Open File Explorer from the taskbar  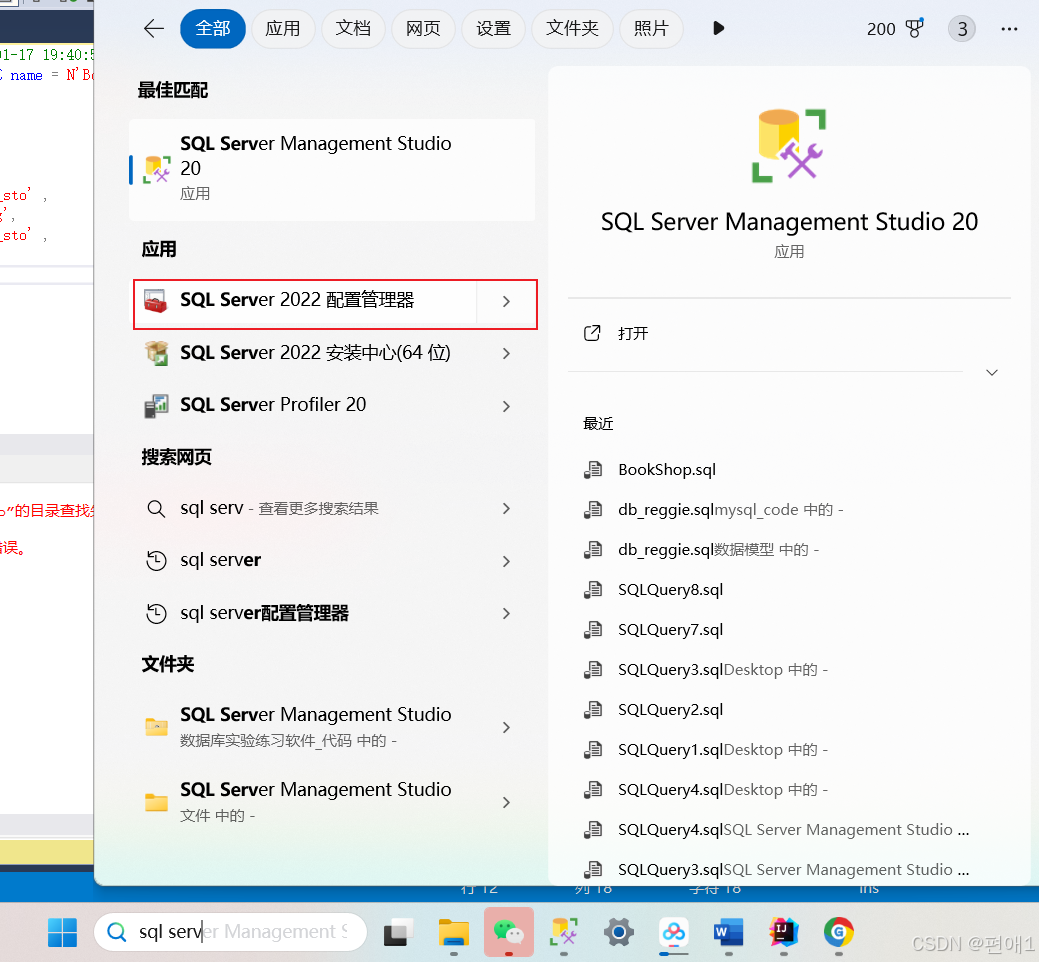click(454, 932)
